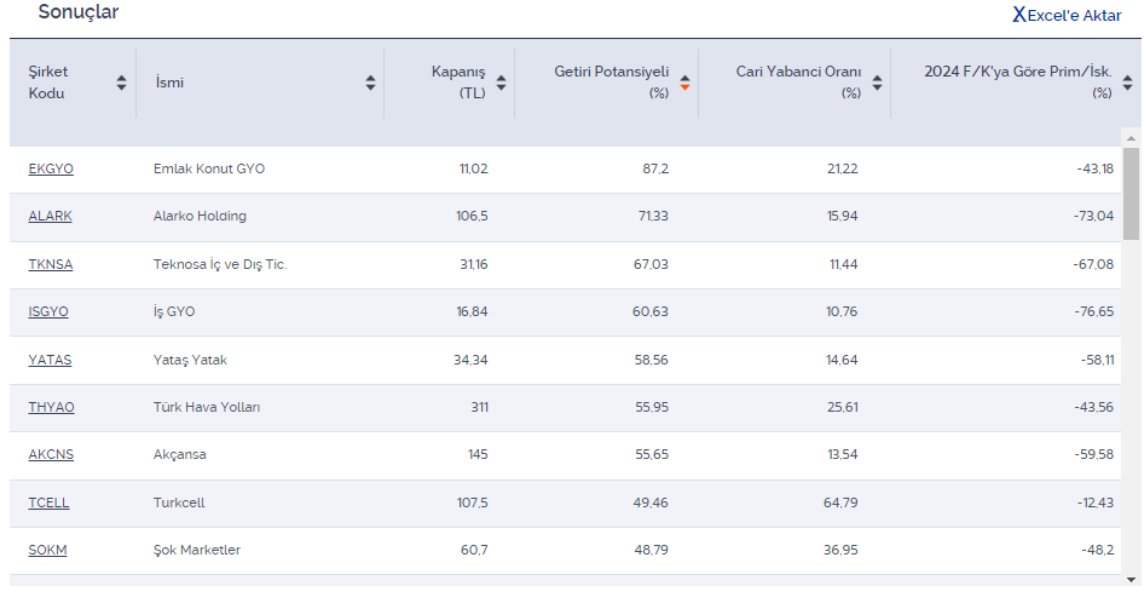The height and width of the screenshot is (598, 1147).
Task: Click ISGYO return potential 60,63
Action: pos(650,311)
